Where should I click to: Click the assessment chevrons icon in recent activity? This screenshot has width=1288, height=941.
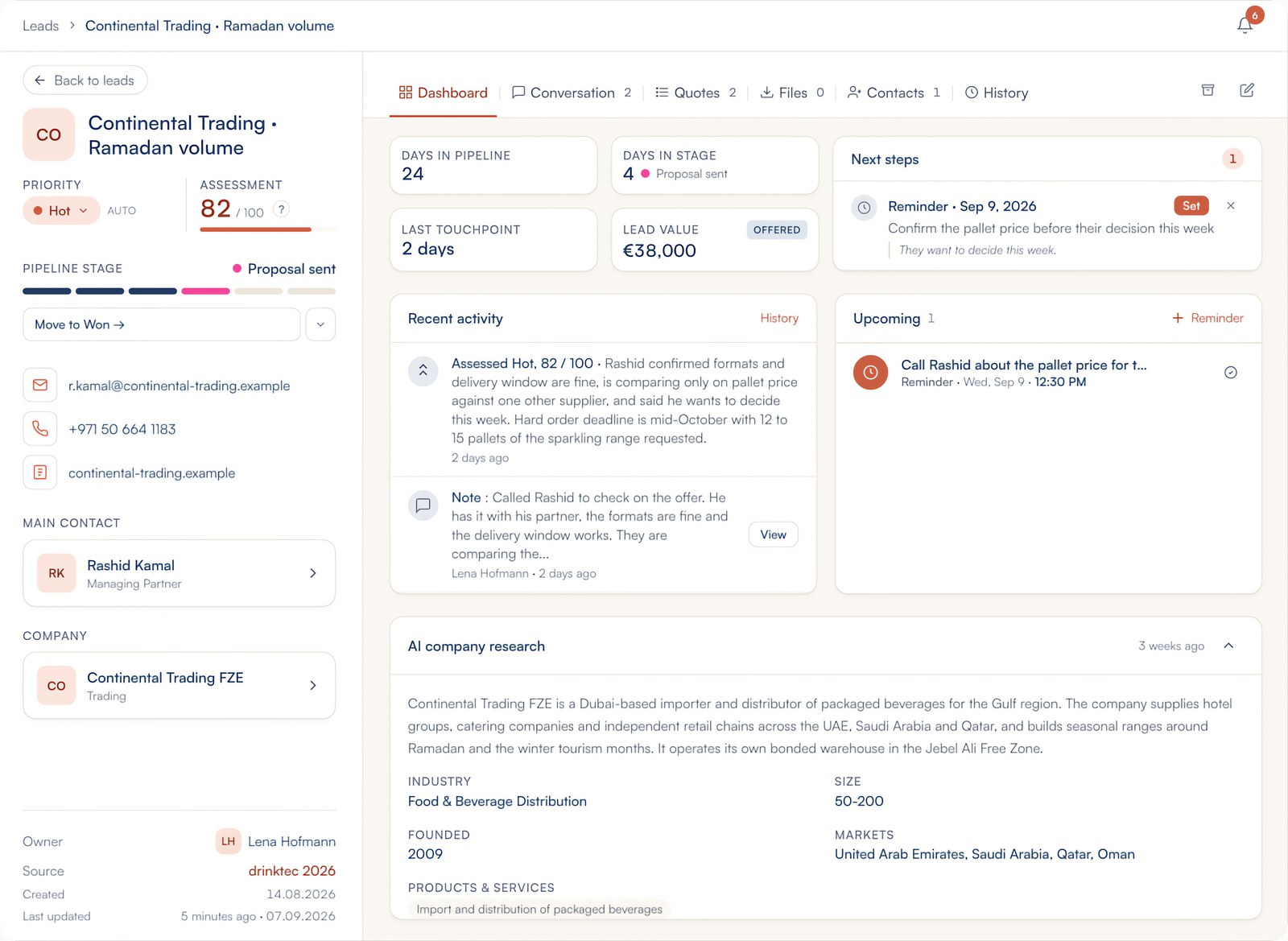pyautogui.click(x=423, y=371)
